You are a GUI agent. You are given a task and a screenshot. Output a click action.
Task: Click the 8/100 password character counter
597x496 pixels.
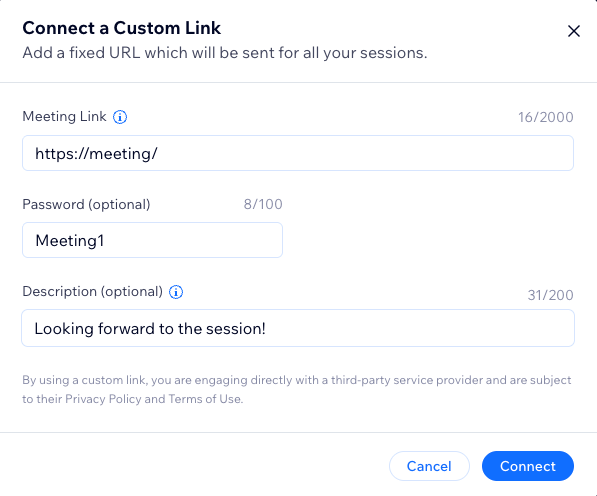pos(263,204)
